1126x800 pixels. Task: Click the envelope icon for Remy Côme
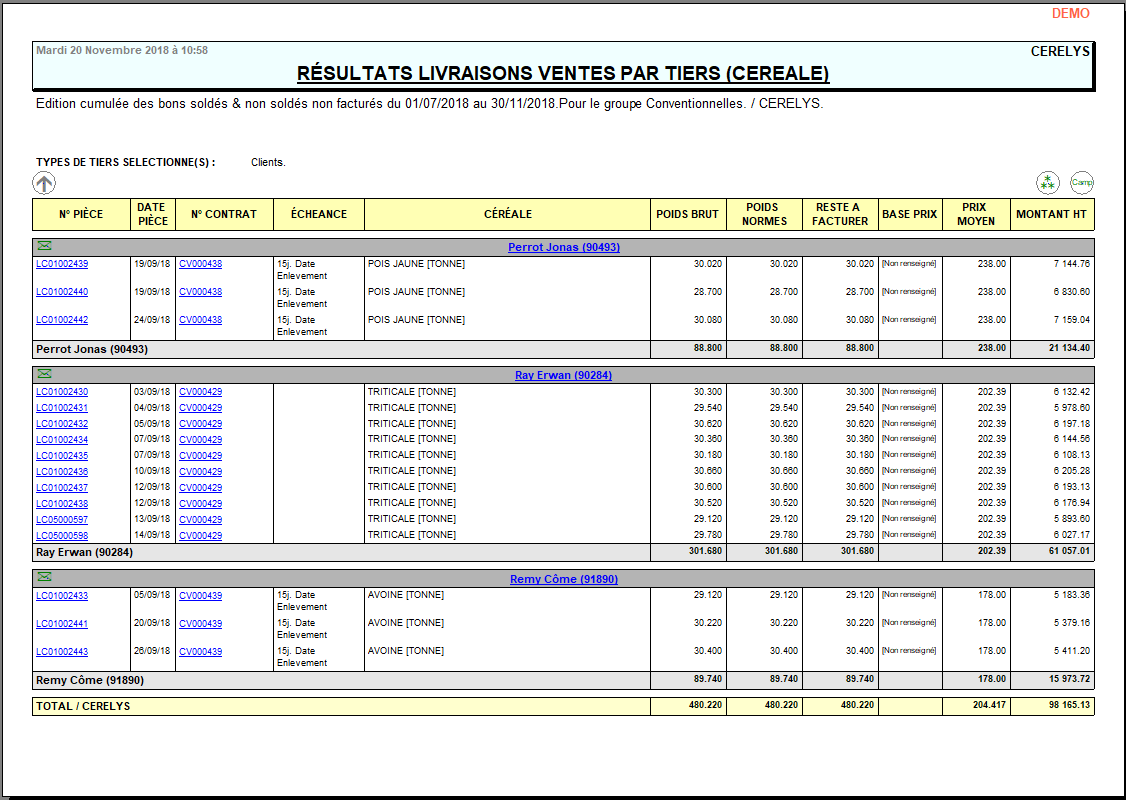click(44, 578)
